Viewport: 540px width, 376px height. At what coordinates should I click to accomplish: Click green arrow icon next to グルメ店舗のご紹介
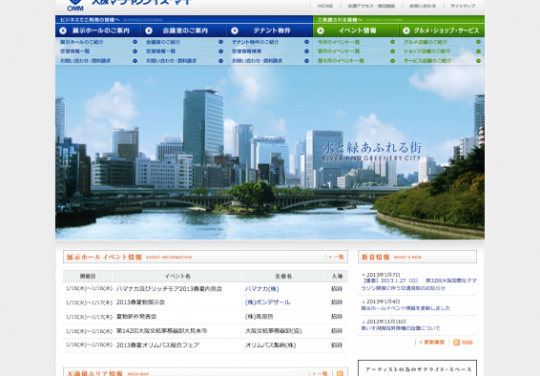pyautogui.click(x=478, y=42)
